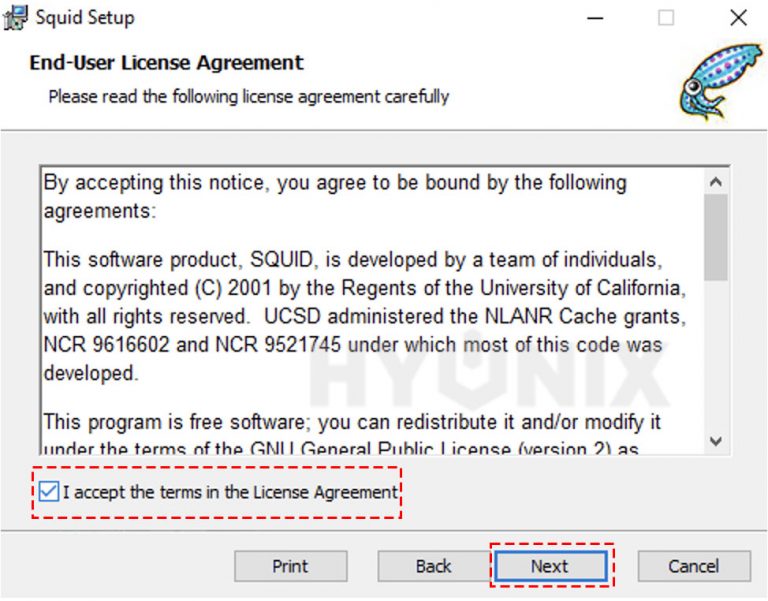Cancel the Squid installation
Viewport: 768px width, 601px height.
(x=693, y=566)
